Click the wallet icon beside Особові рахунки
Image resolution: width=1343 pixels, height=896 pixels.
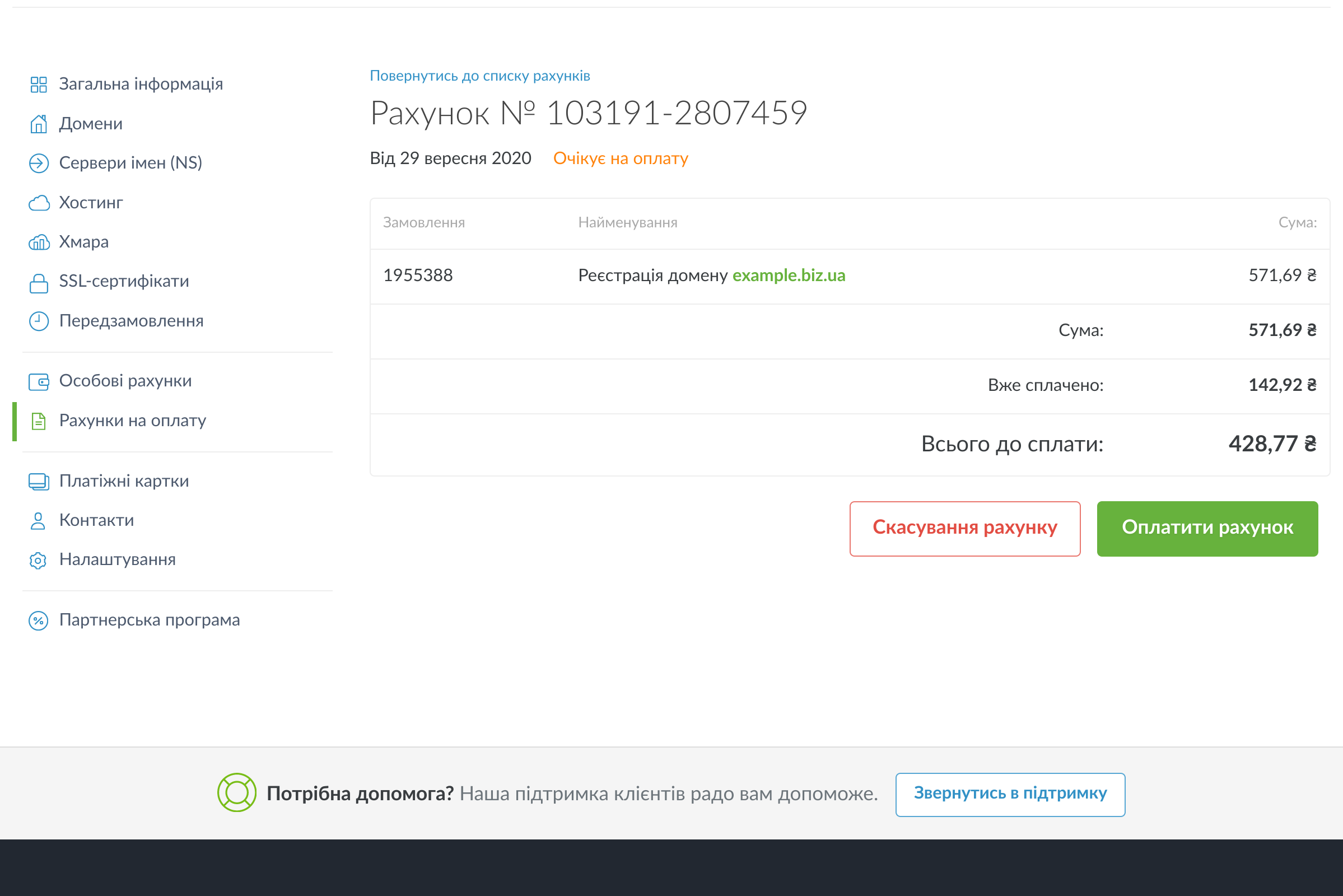[38, 381]
